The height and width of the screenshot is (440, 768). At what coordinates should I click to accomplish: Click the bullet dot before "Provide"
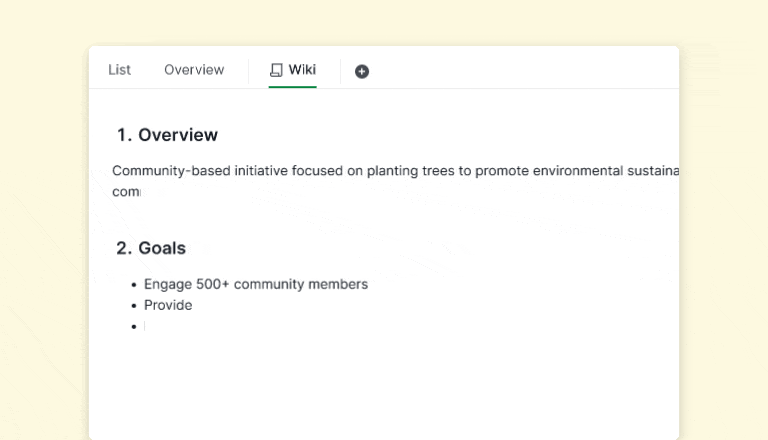tap(134, 306)
